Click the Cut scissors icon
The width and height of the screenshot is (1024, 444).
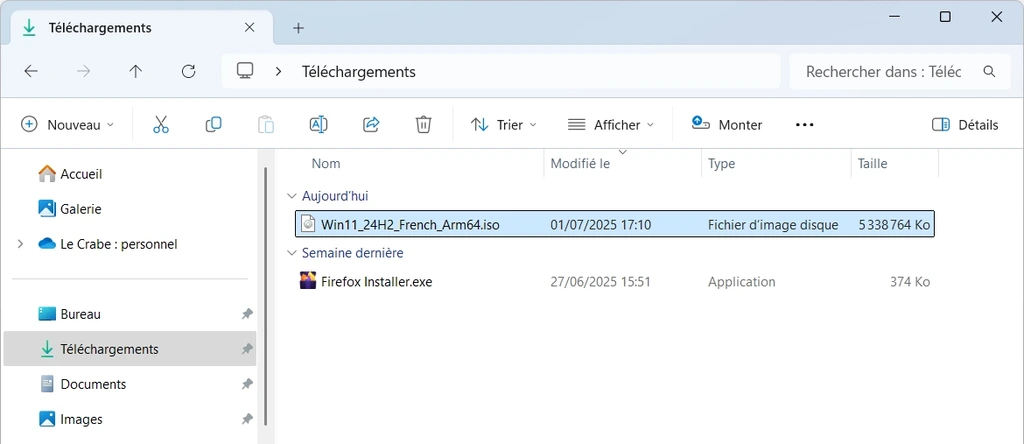click(161, 125)
